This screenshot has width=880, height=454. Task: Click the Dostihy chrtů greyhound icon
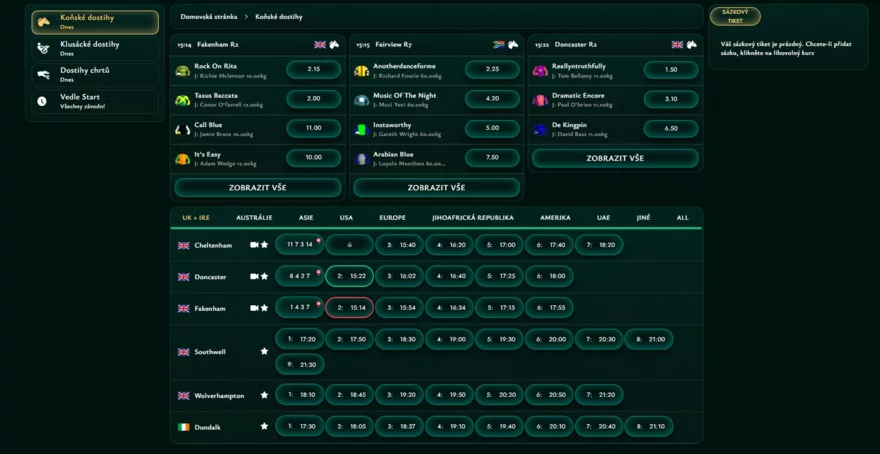pyautogui.click(x=43, y=74)
